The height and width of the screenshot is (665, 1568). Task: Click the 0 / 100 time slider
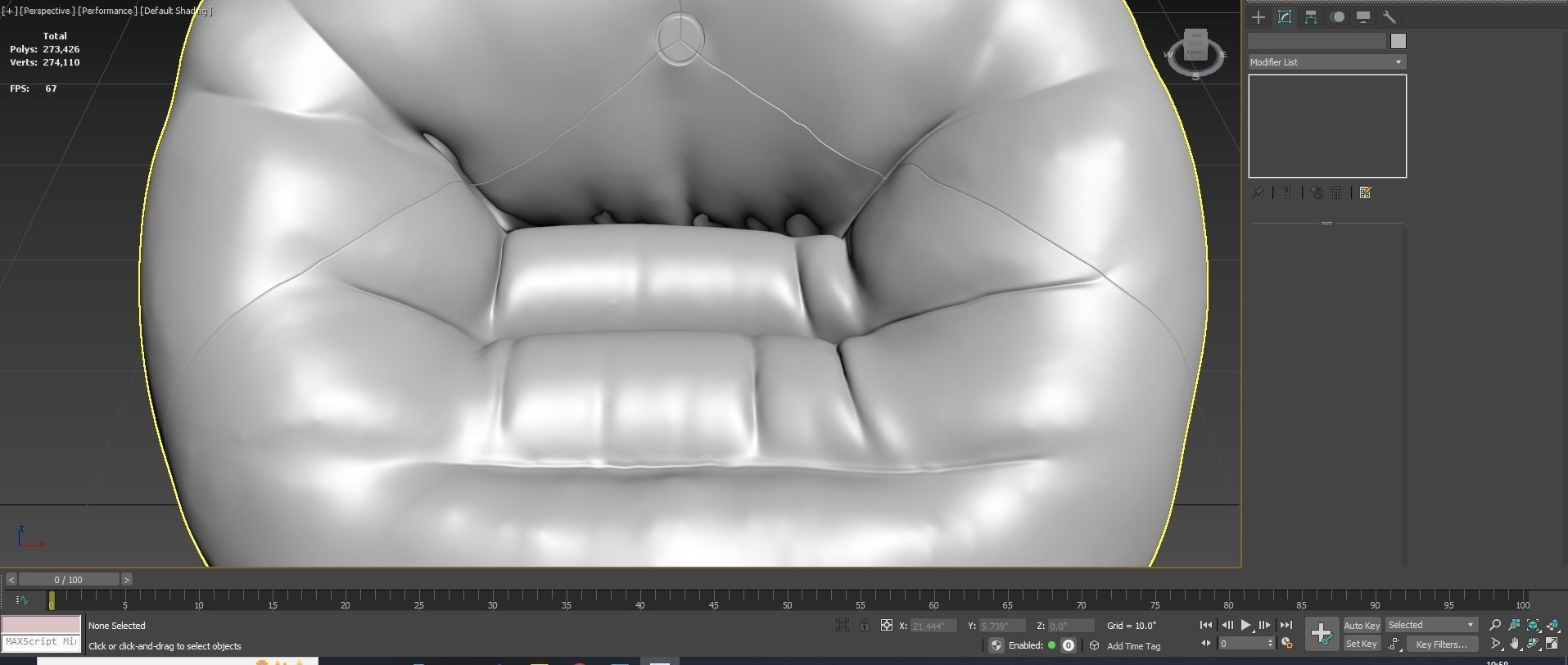(69, 580)
